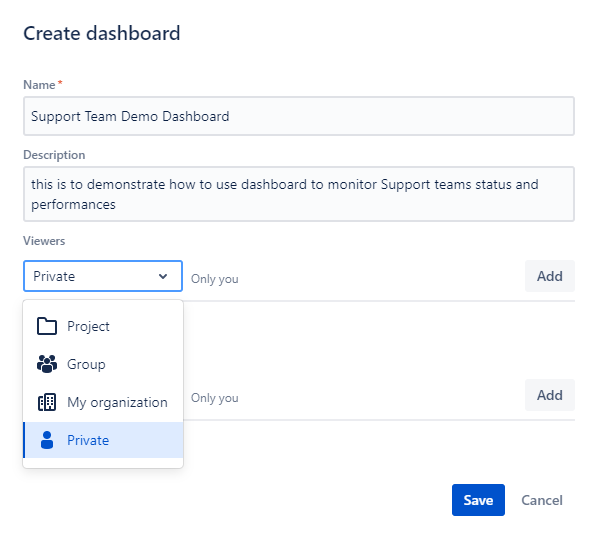The height and width of the screenshot is (537, 597).
Task: Click the lower Add button for editors
Action: 550,395
